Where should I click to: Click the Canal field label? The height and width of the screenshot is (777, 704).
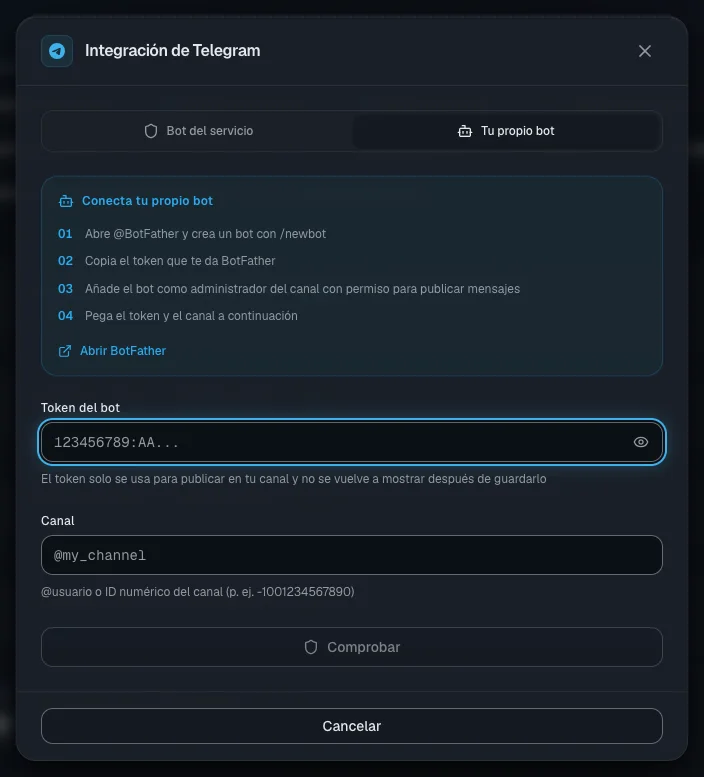[x=57, y=521]
